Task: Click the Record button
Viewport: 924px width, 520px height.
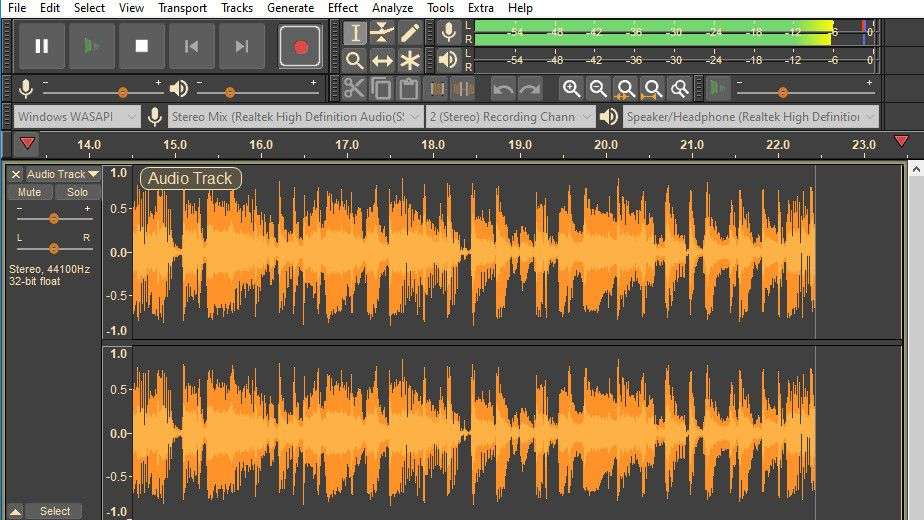Action: (x=298, y=46)
